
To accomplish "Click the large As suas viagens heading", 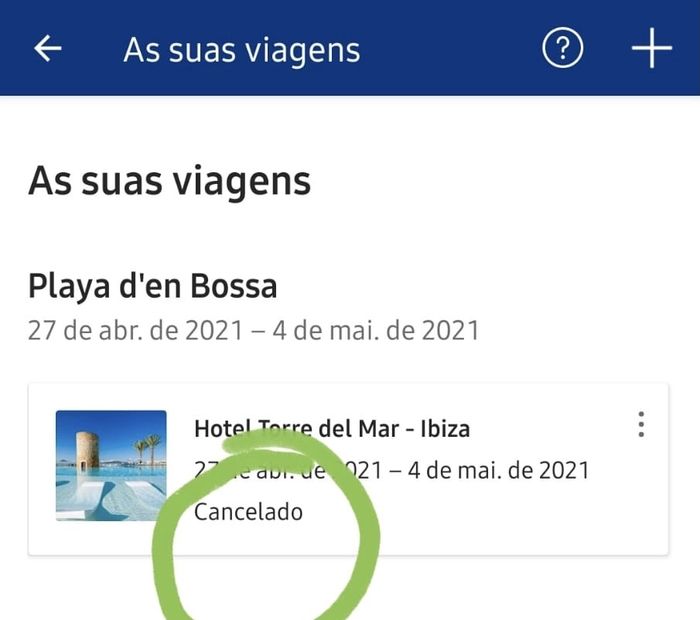I will point(169,181).
